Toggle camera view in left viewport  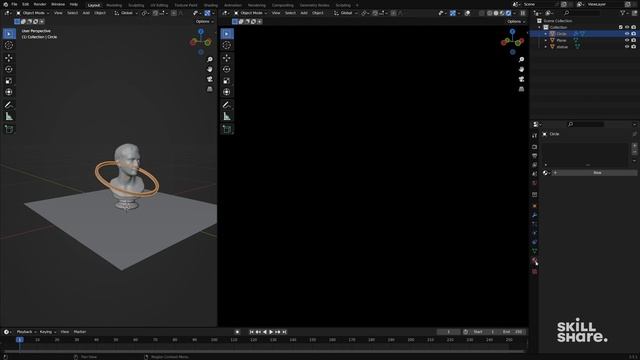pyautogui.click(x=210, y=79)
